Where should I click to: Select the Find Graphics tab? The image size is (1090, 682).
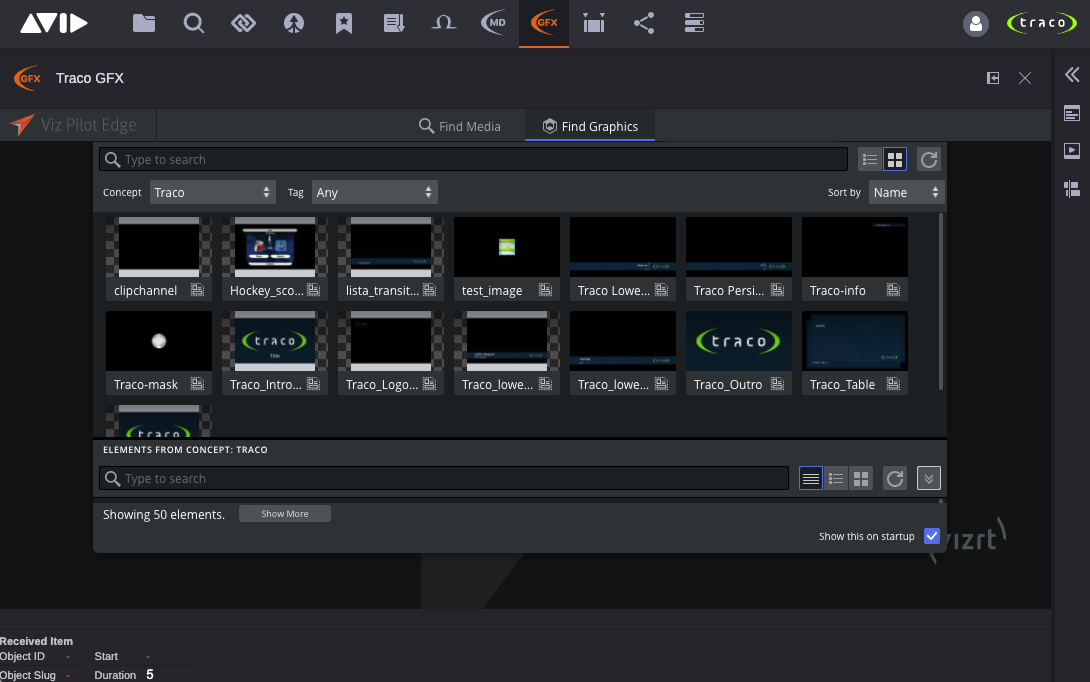click(589, 126)
